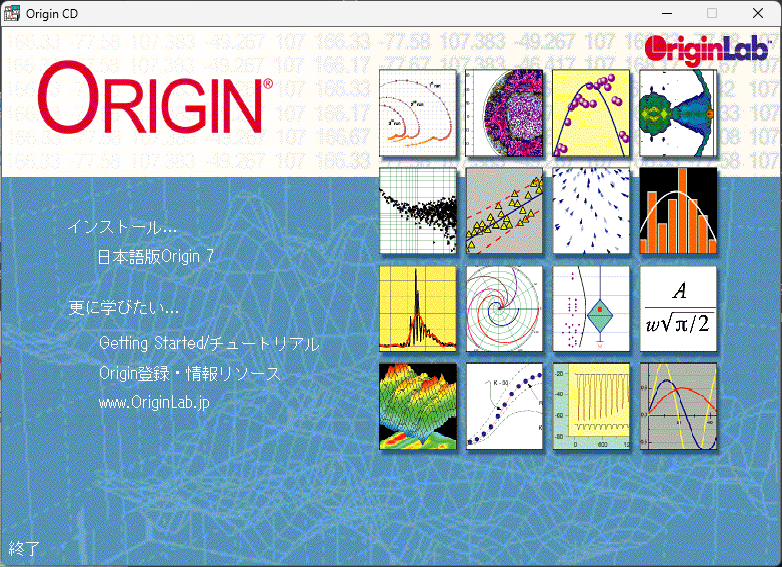
Task: Minimize the Origin CD window
Action: coord(667,13)
